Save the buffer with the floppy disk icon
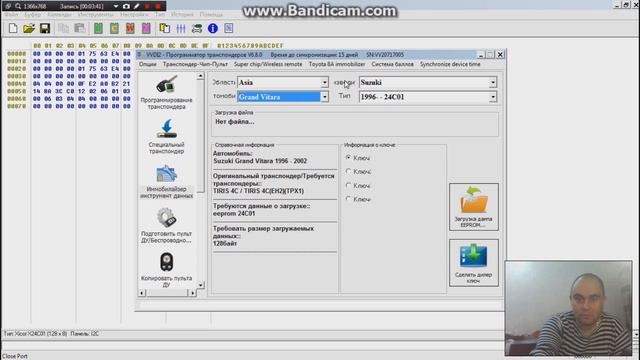The image size is (640, 360). (x=44, y=28)
